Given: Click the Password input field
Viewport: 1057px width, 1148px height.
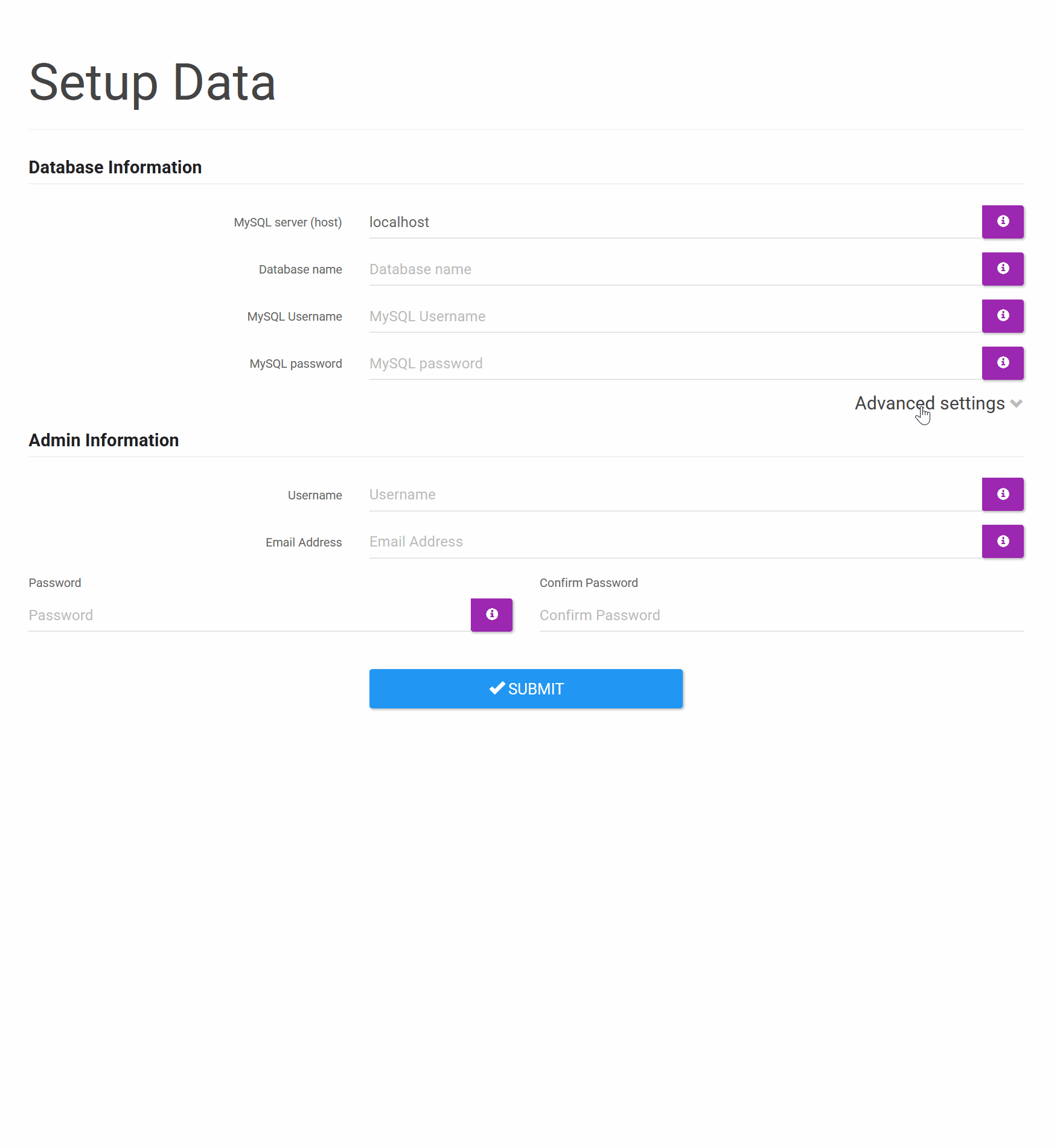Looking at the screenshot, I should pyautogui.click(x=241, y=615).
